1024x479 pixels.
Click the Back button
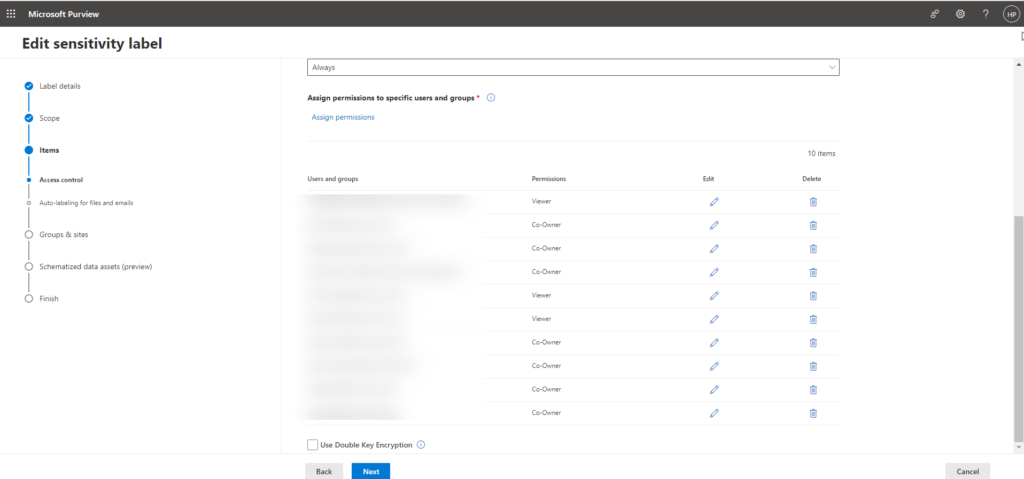point(324,471)
